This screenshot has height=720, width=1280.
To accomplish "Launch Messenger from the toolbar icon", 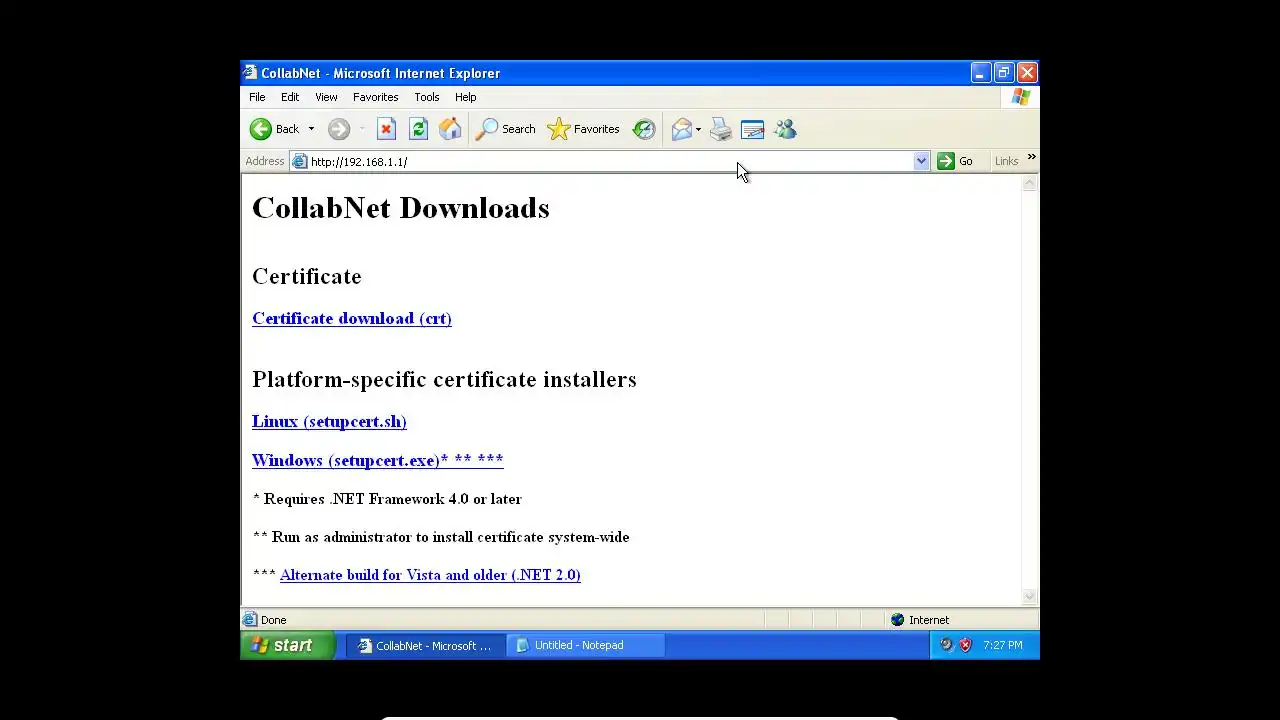I will point(785,129).
